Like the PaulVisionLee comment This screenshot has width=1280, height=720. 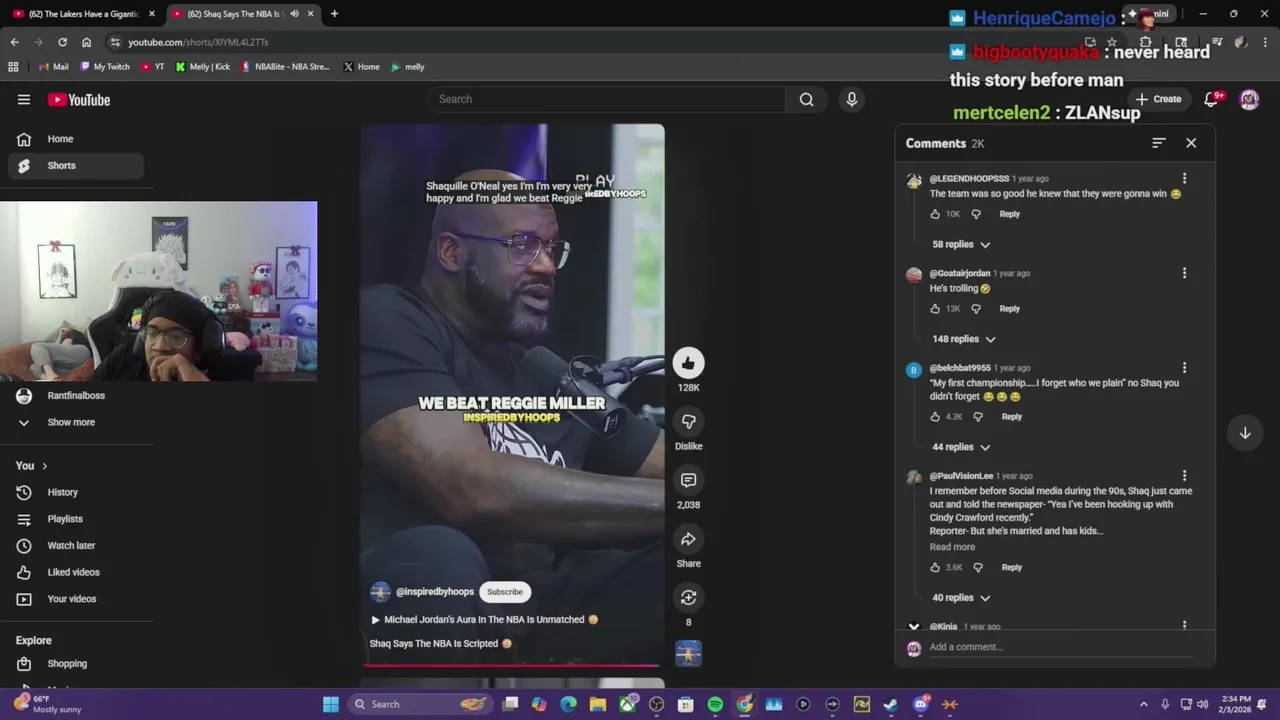point(935,568)
